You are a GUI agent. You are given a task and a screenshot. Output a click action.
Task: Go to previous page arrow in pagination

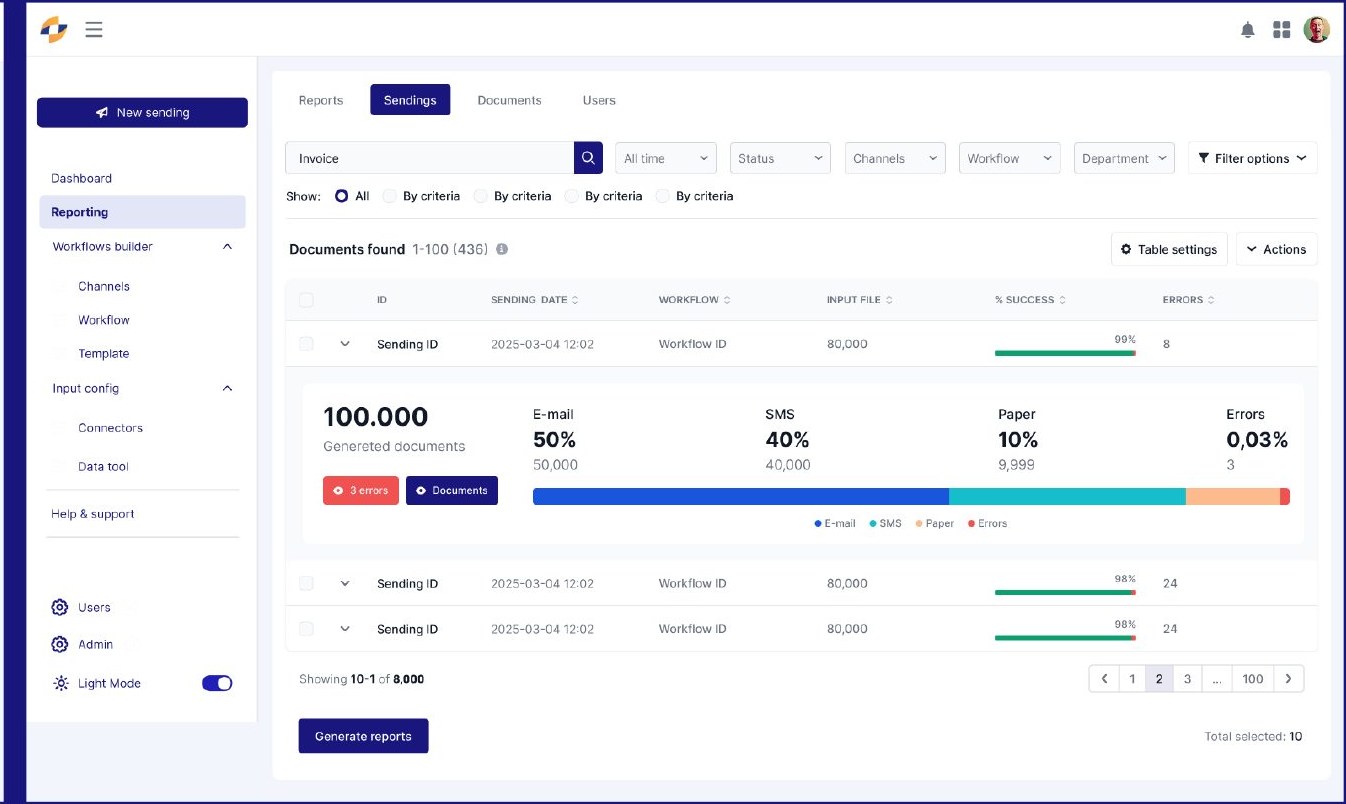[1104, 679]
